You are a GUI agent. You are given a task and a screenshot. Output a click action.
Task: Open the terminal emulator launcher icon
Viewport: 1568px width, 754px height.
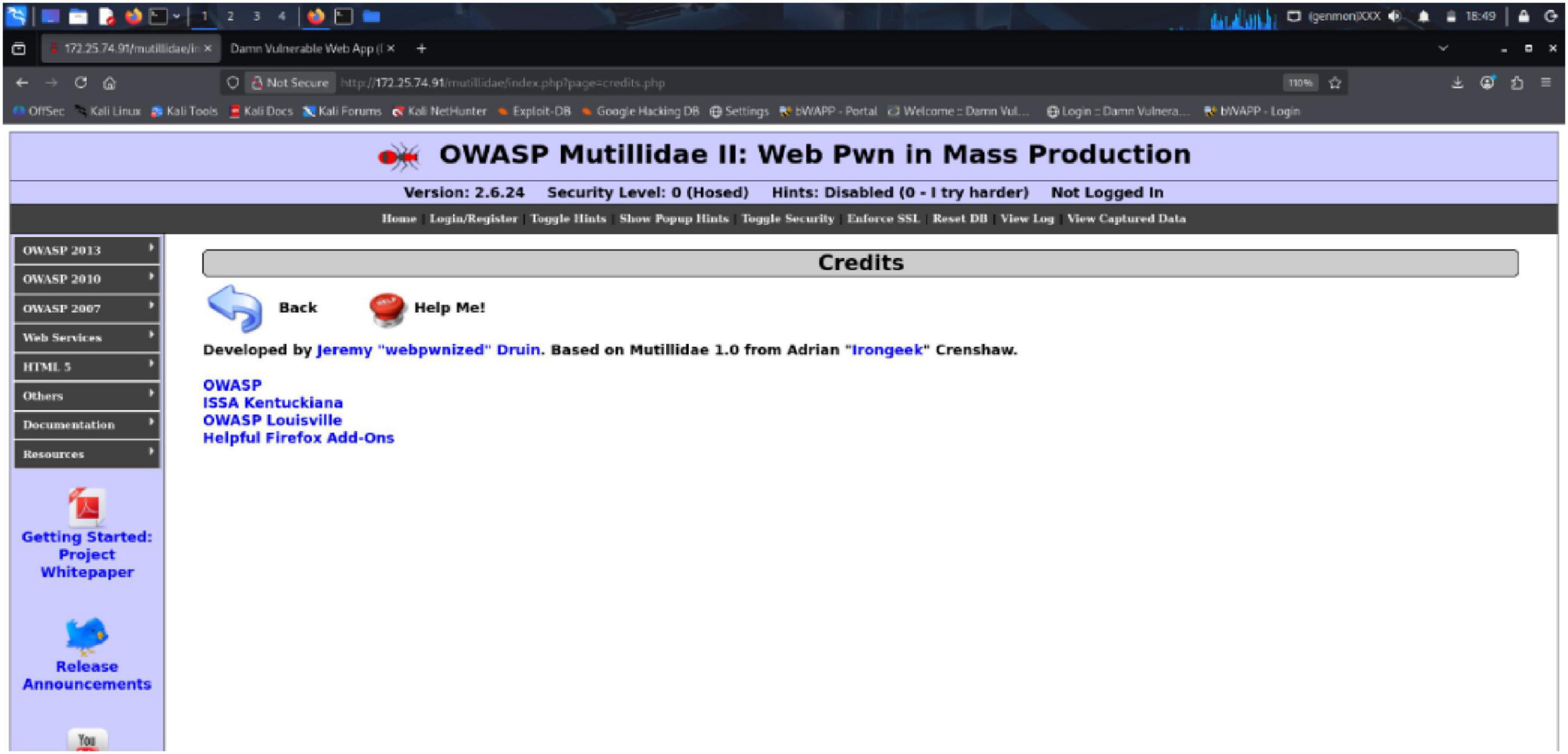pyautogui.click(x=158, y=16)
